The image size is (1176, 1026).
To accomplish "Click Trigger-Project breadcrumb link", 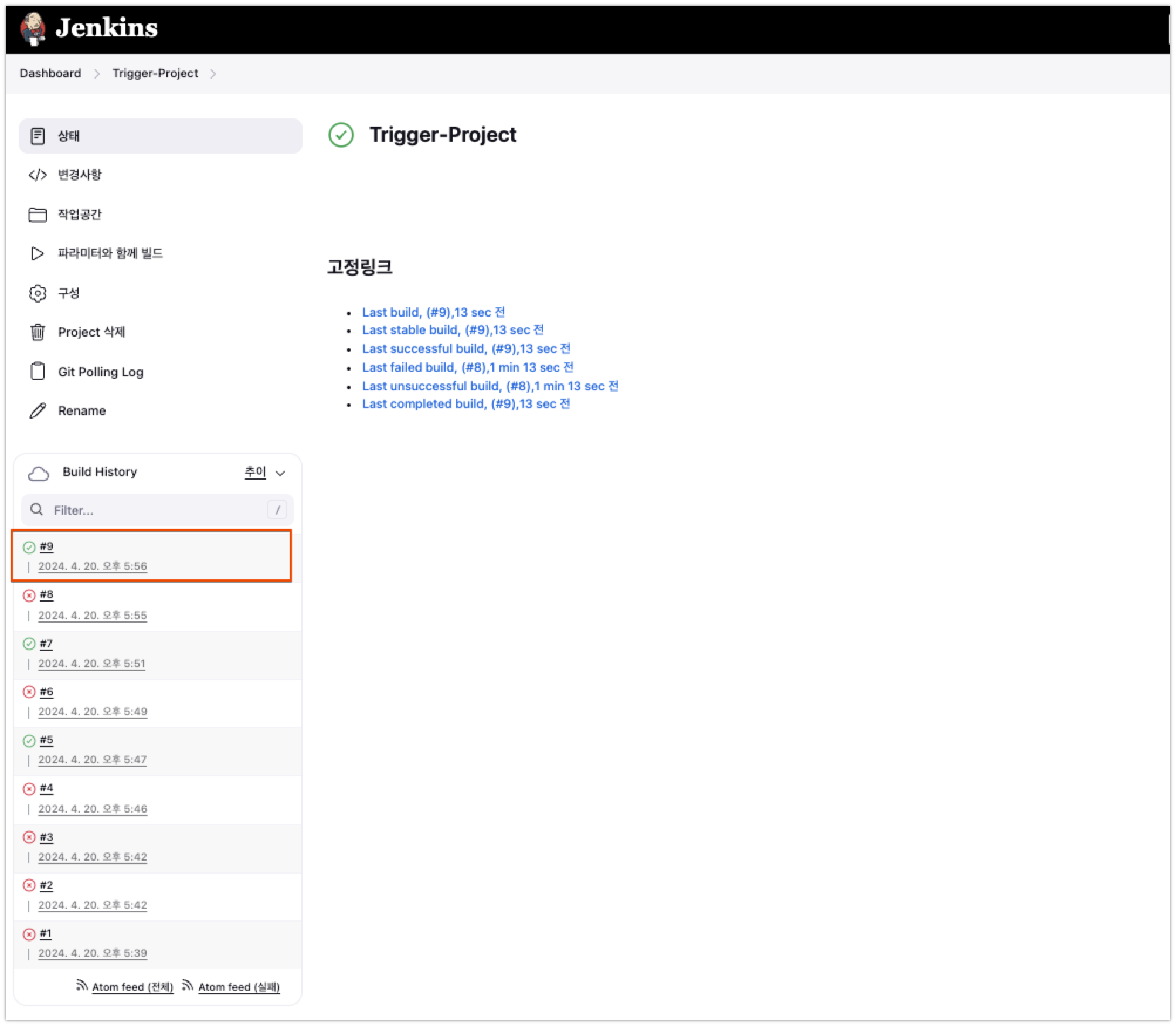I will (x=155, y=73).
